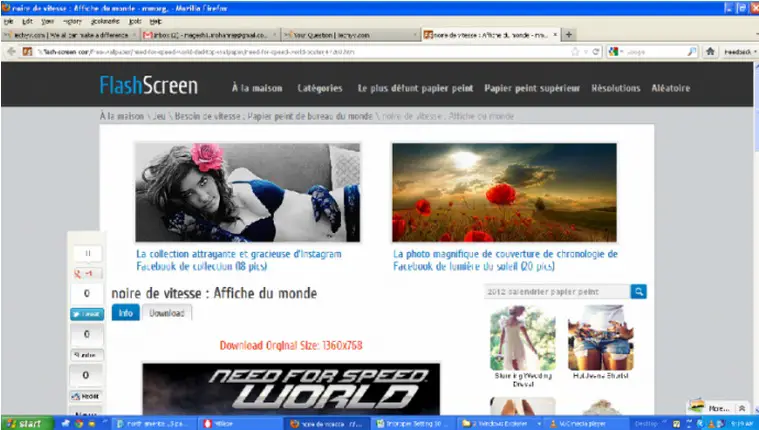Image resolution: width=759 pixels, height=430 pixels.
Task: Select the Download tab
Action: pyautogui.click(x=167, y=313)
